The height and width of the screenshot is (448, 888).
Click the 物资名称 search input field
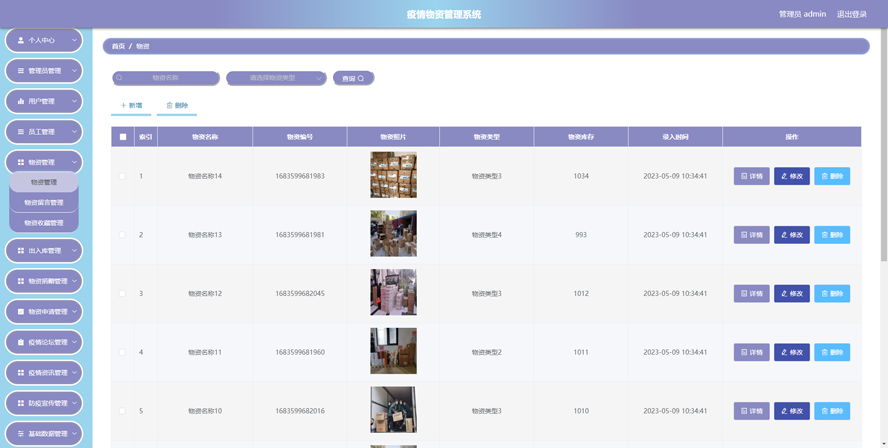tap(166, 78)
